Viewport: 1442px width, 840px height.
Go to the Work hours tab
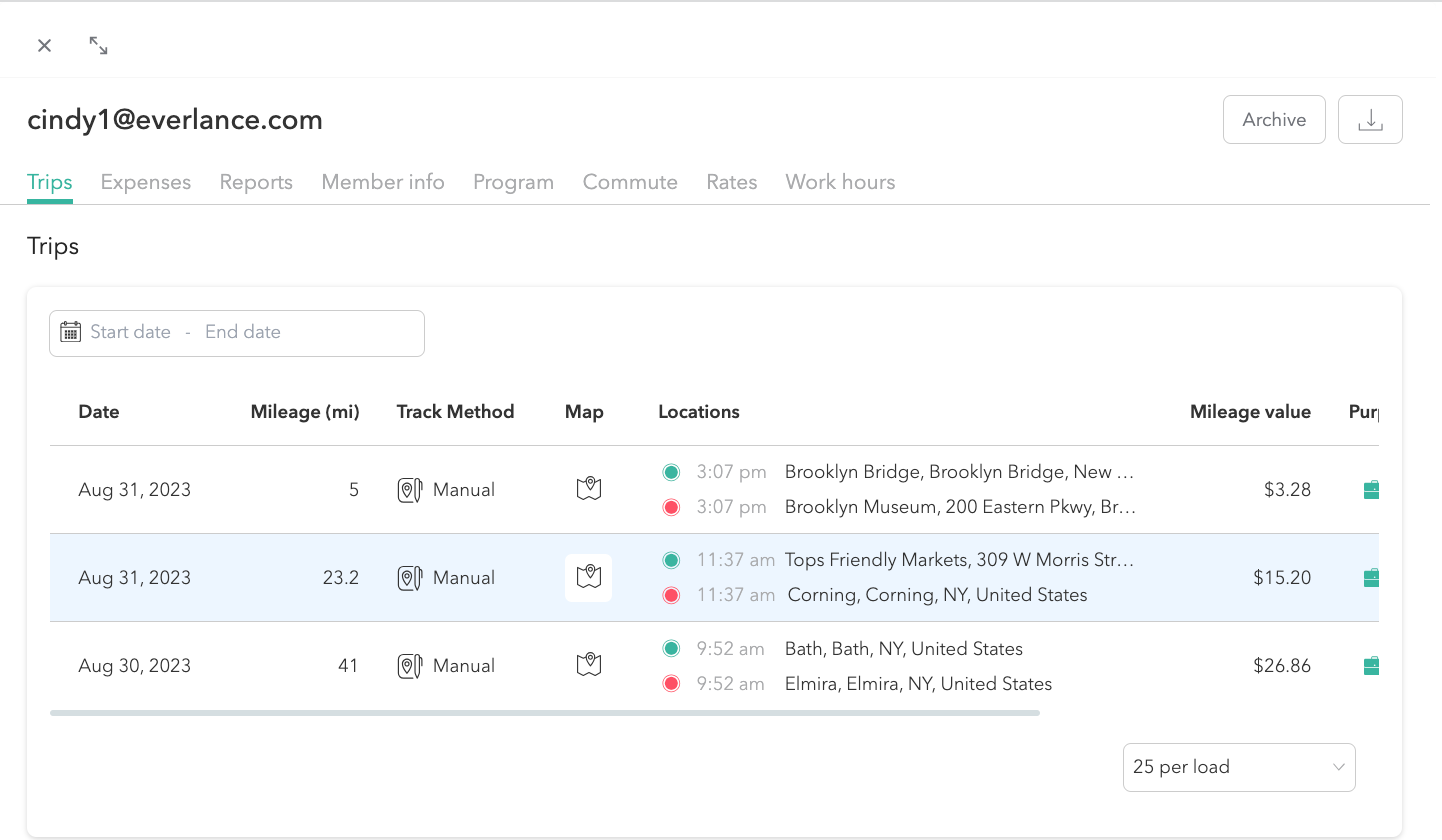[840, 182]
